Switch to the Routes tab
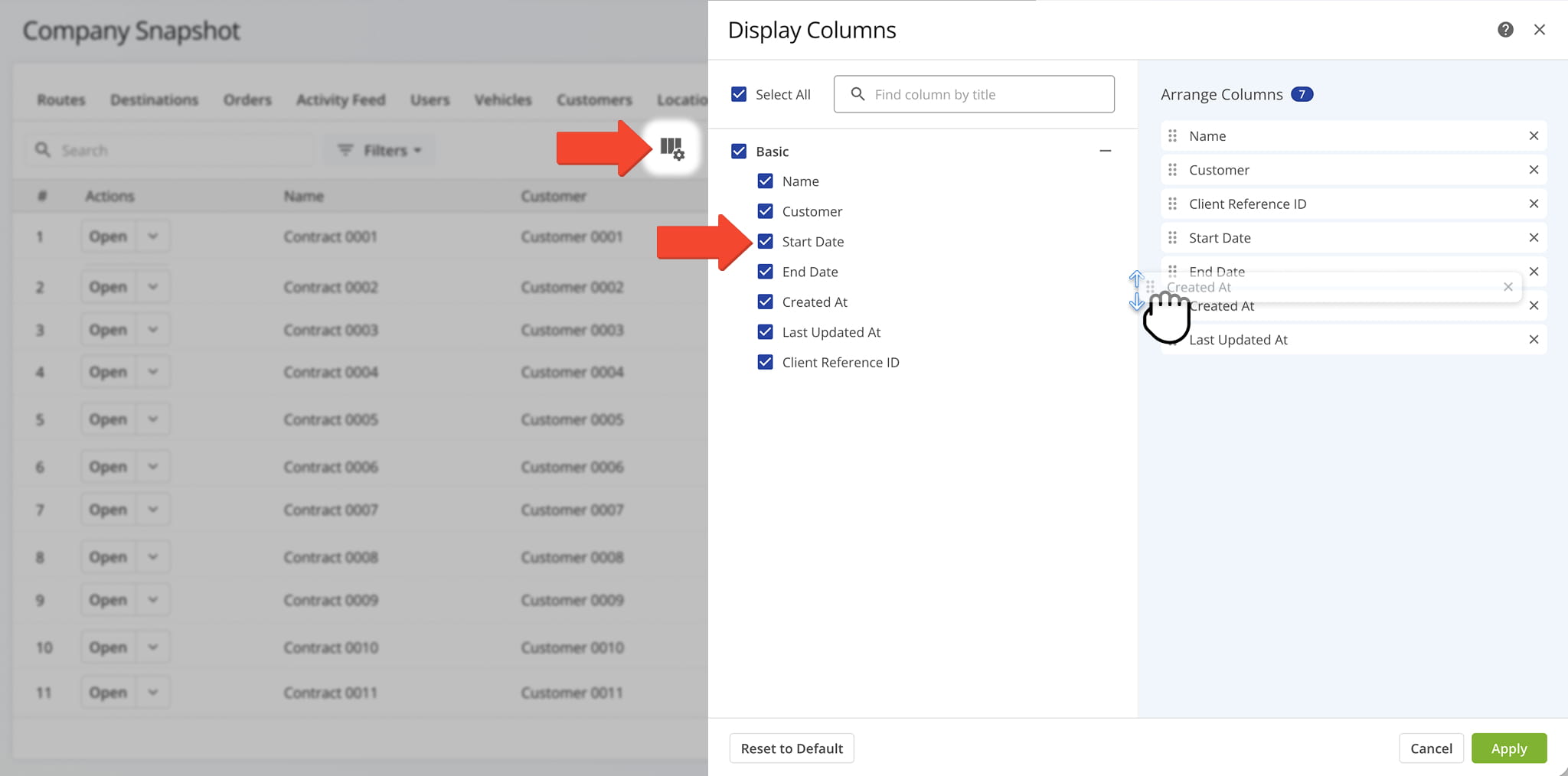The height and width of the screenshot is (776, 1568). pos(61,99)
